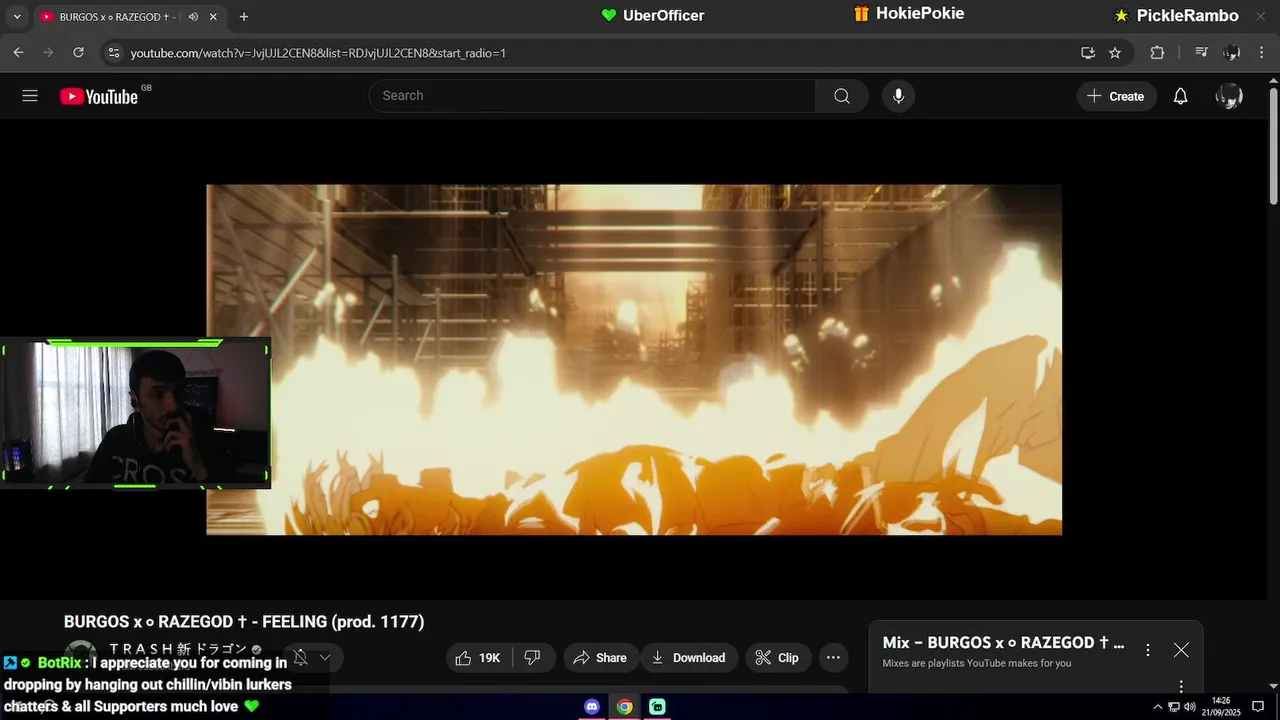Click the video player to pause
The width and height of the screenshot is (1280, 720).
tap(634, 360)
